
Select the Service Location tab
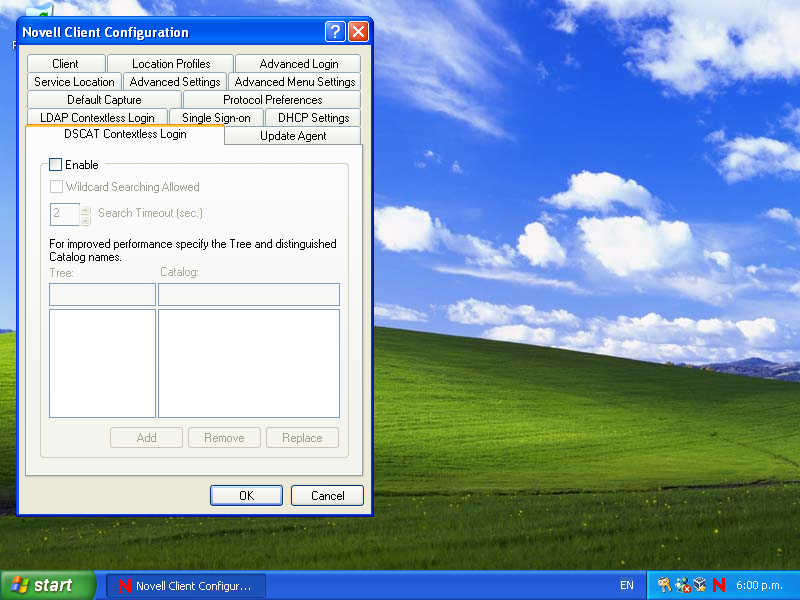(x=74, y=82)
